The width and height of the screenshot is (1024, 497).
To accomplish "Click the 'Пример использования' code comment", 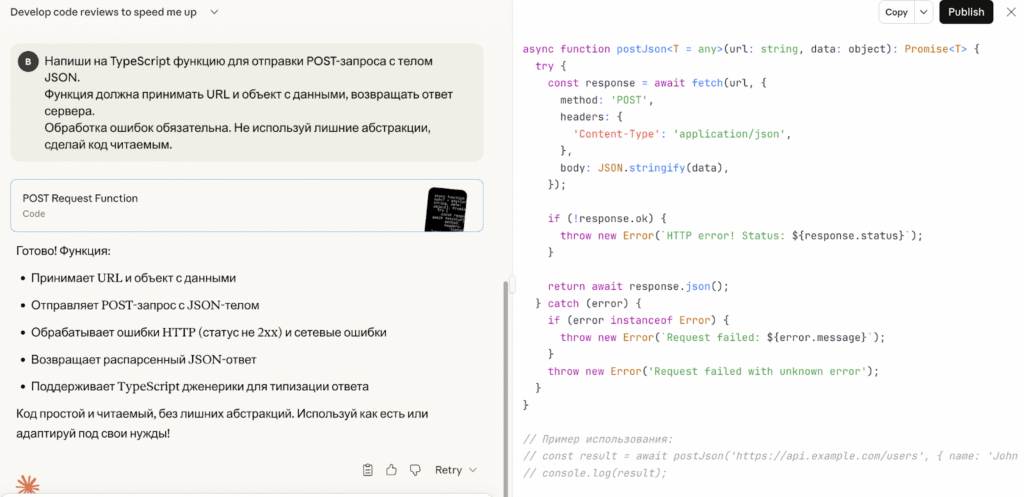I will pyautogui.click(x=598, y=439).
